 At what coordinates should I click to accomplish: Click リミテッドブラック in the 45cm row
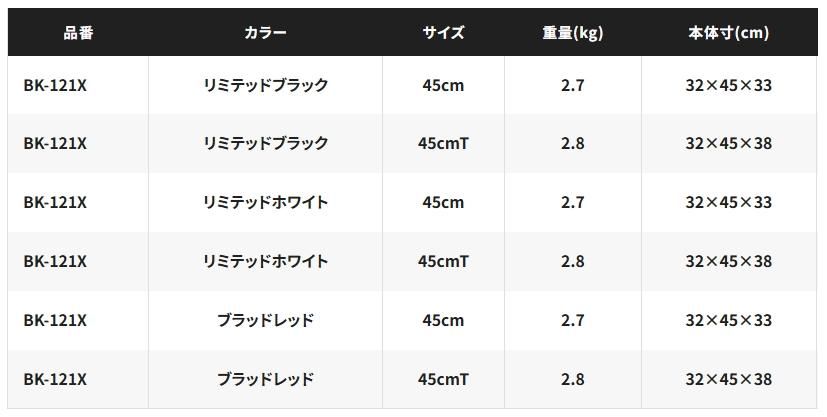coord(265,85)
